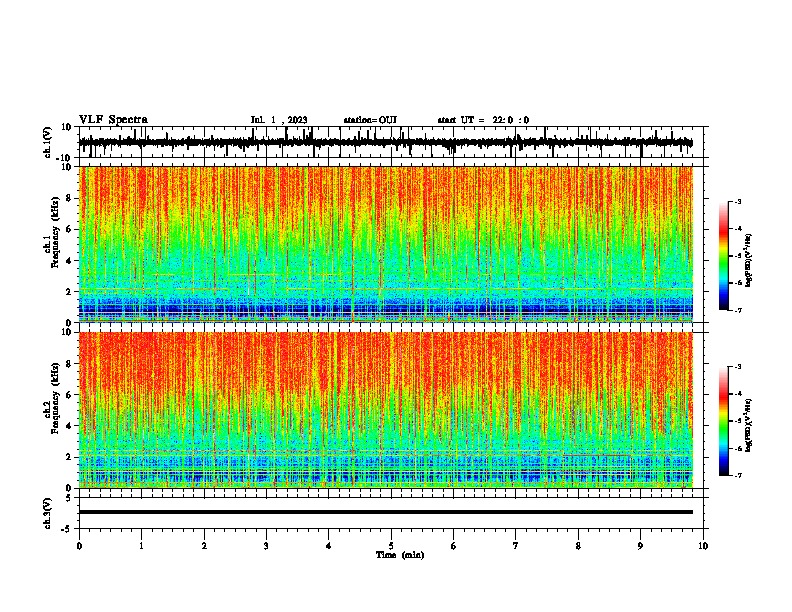792x612 pixels.
Task: Click the log(PSD) label beside ch.2 colorbar
Action: 749,426
